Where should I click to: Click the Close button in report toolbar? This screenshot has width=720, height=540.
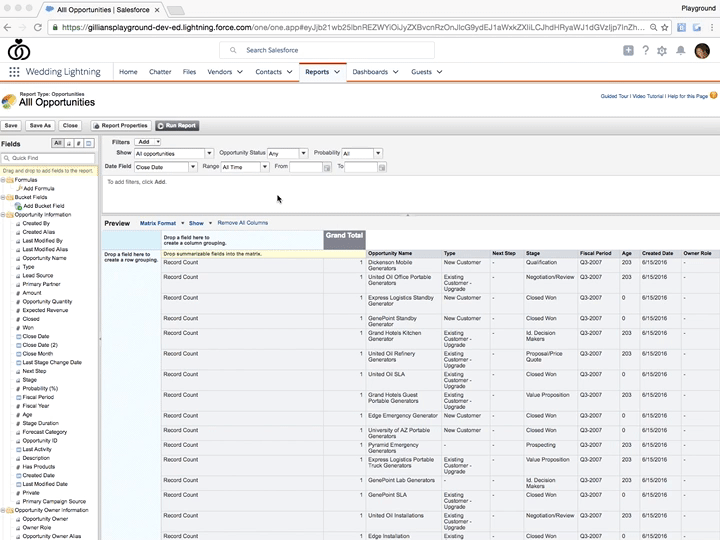coord(70,126)
